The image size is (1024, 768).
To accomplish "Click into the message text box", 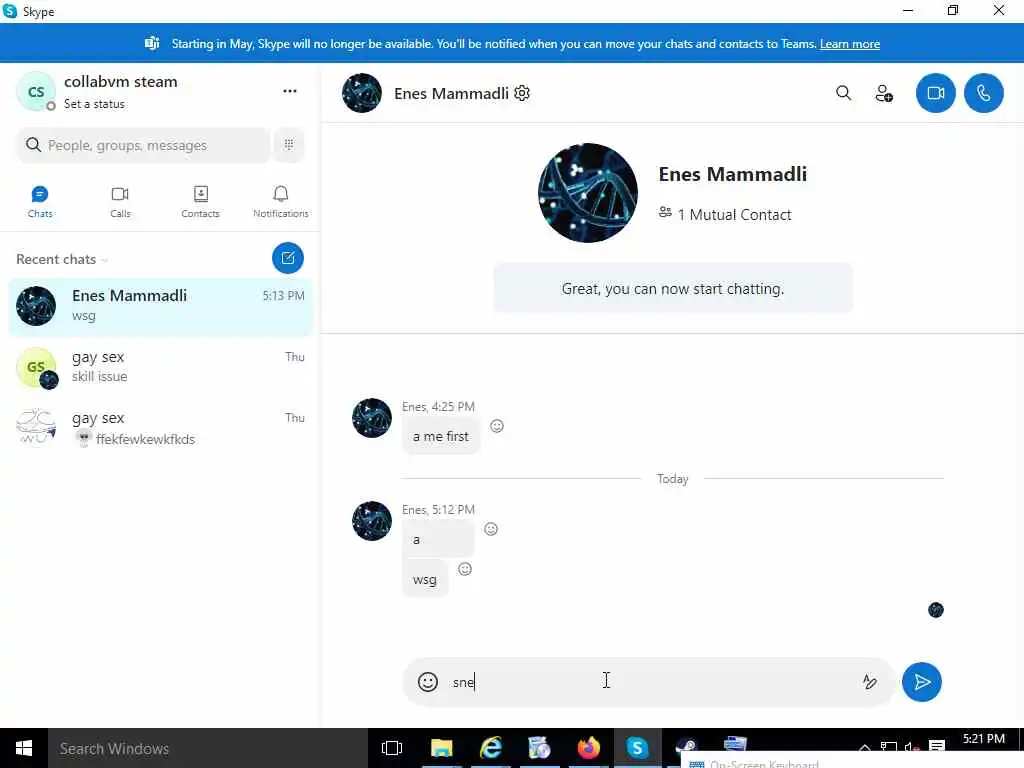I will coord(650,682).
